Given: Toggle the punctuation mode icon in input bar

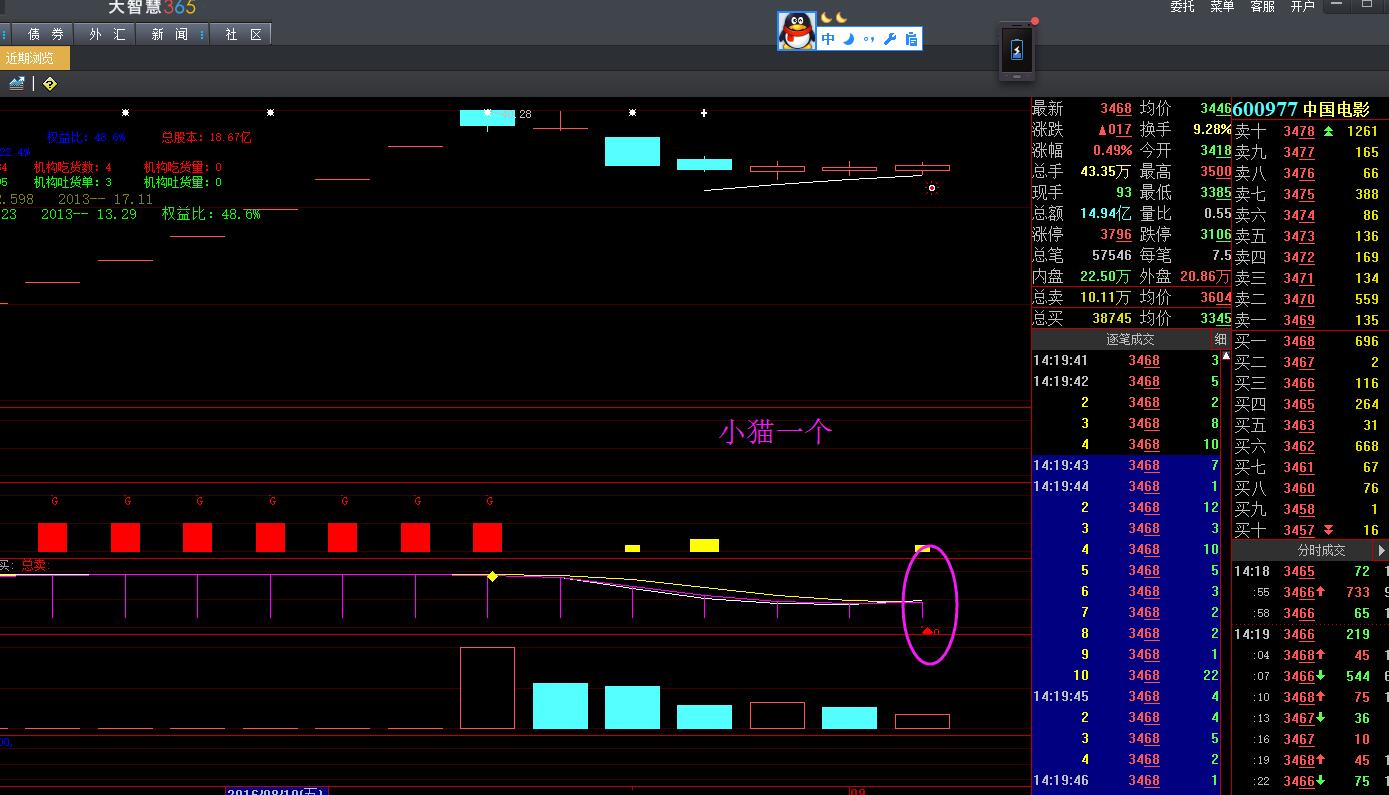Looking at the screenshot, I should (x=869, y=39).
